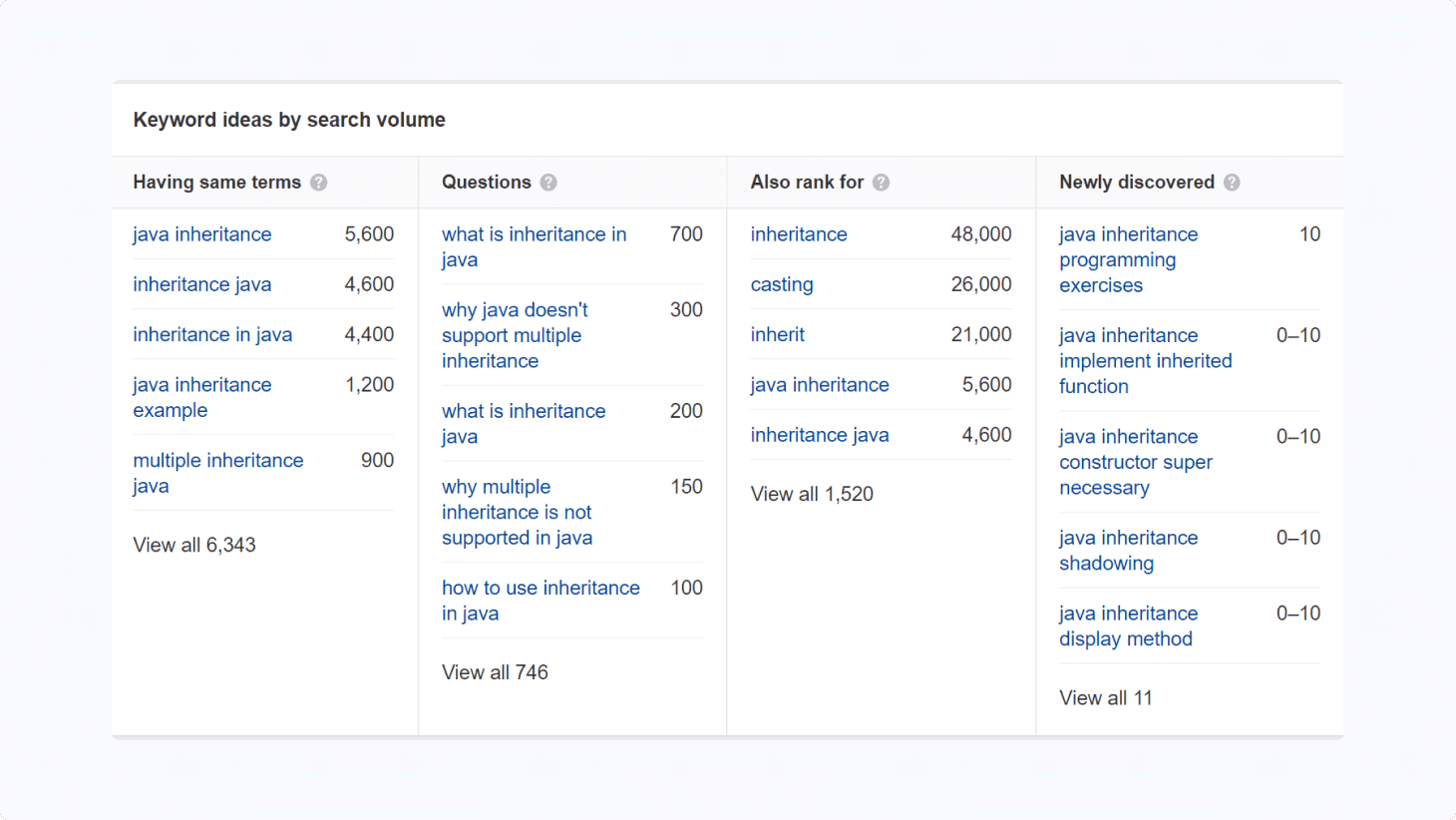Open the inheritance in java keyword
Screen dimensions: 1456x820
coord(212,334)
